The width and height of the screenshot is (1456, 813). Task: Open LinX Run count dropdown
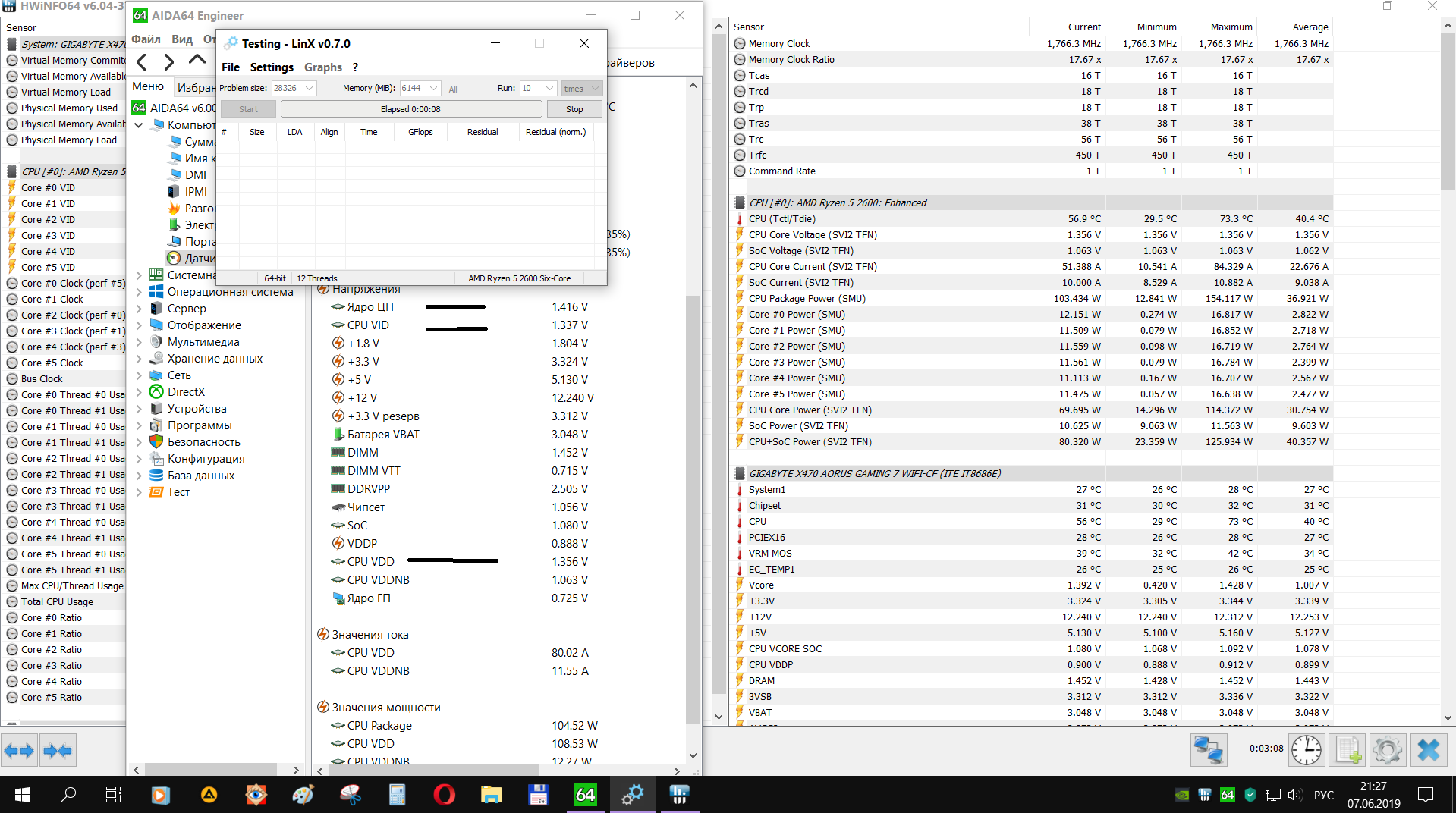tap(550, 89)
